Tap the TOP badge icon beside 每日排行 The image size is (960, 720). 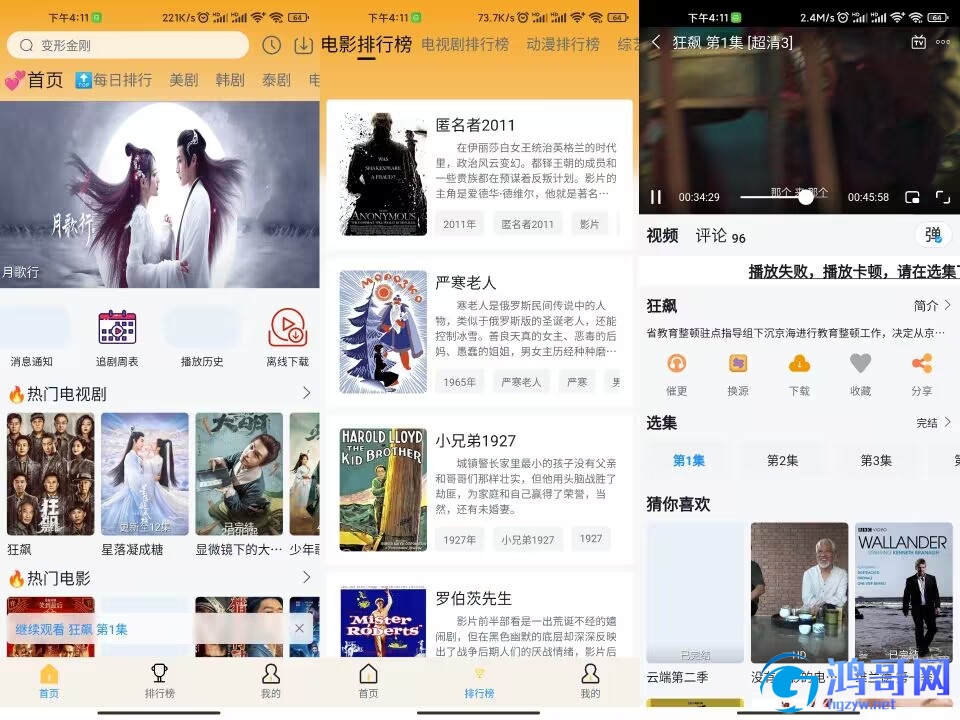click(x=83, y=80)
